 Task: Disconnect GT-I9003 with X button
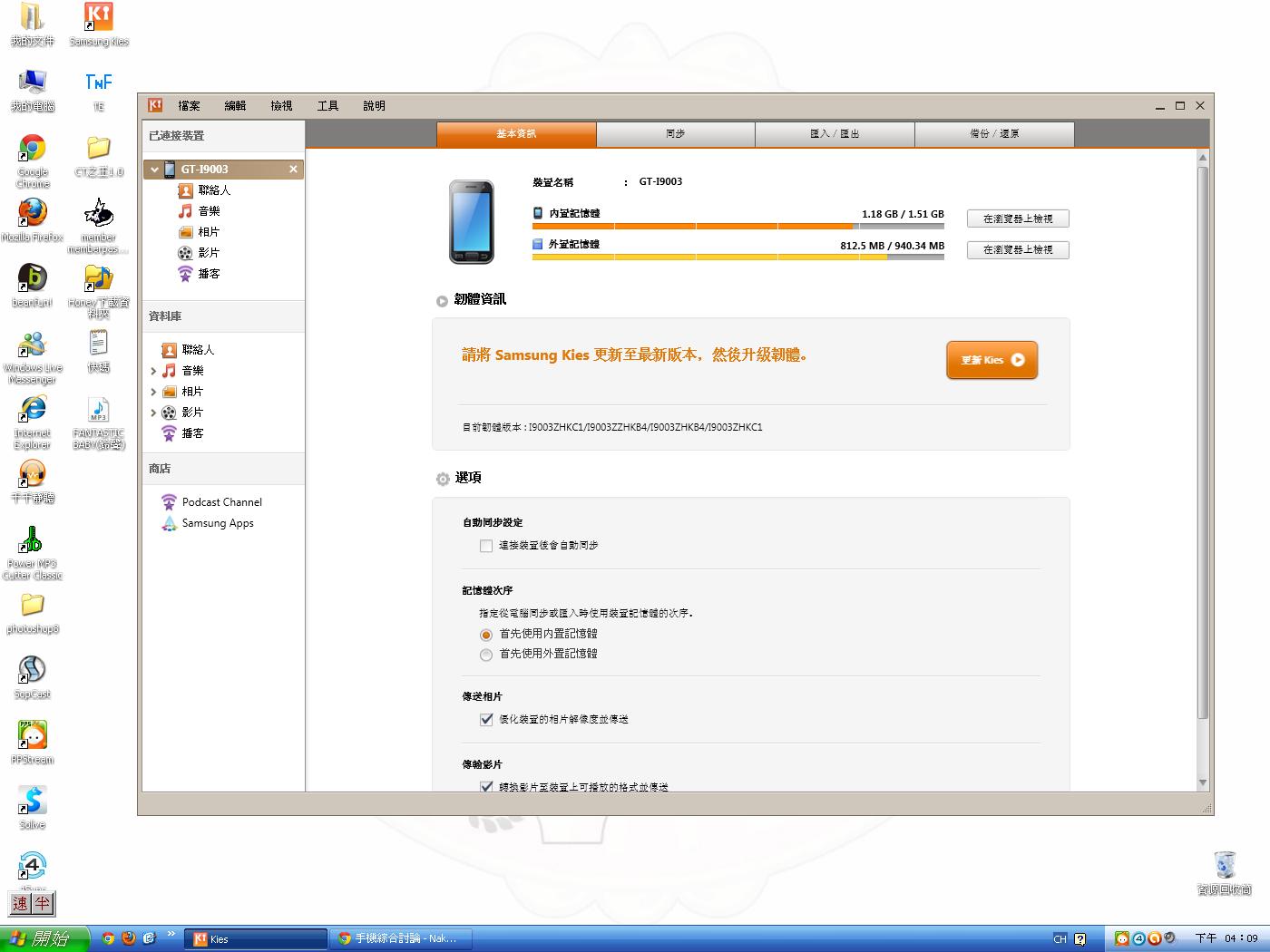tap(293, 170)
